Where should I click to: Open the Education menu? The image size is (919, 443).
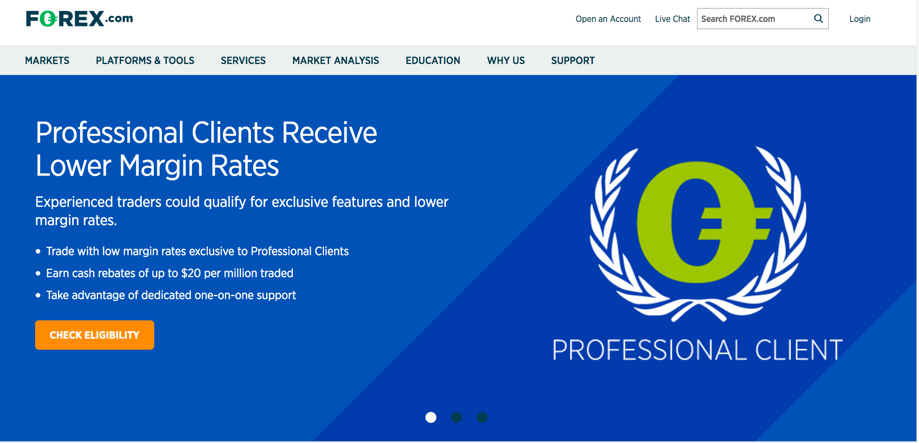[x=433, y=60]
